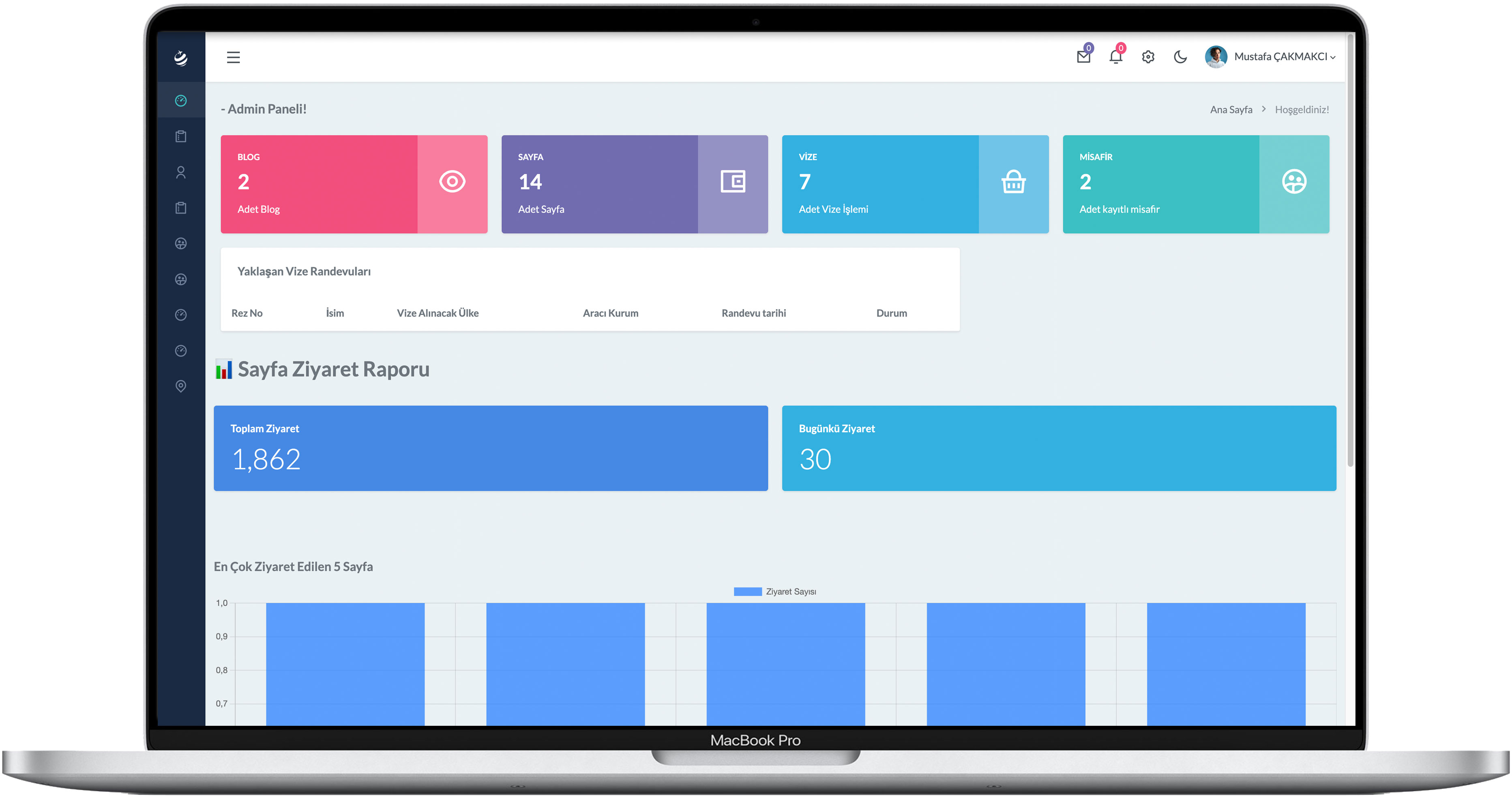This screenshot has height=796, width=1512.
Task: Select the active dashboard sidebar icon
Action: click(x=181, y=101)
